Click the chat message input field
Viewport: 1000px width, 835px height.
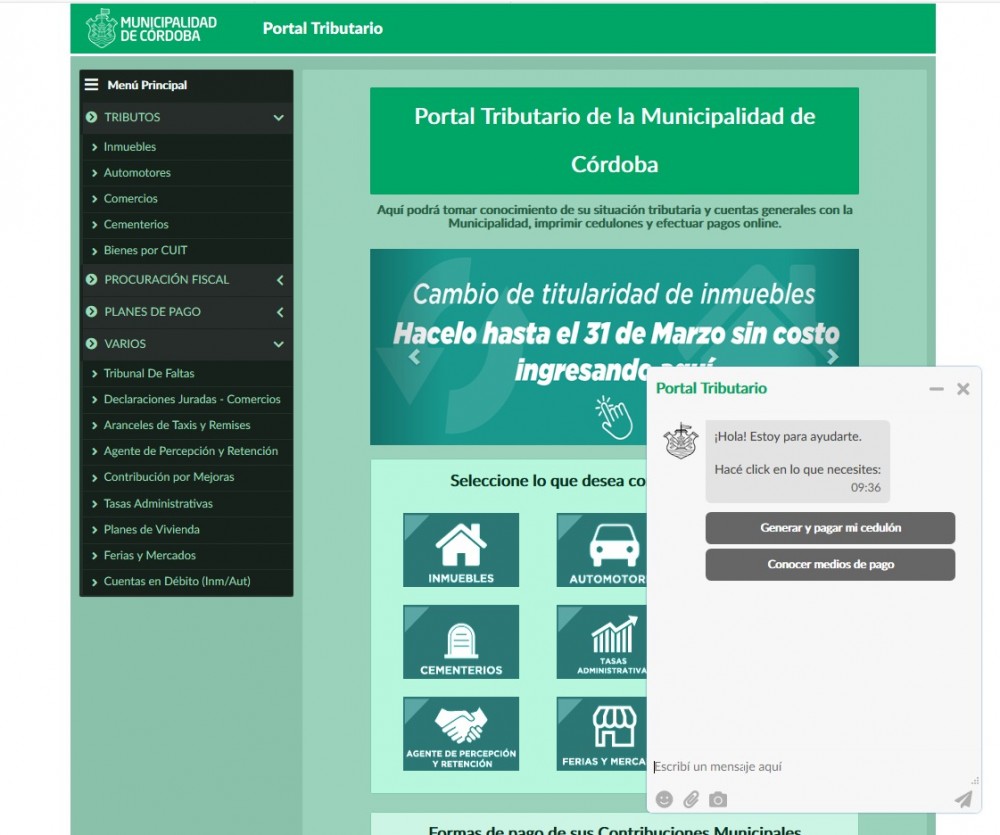tap(810, 767)
